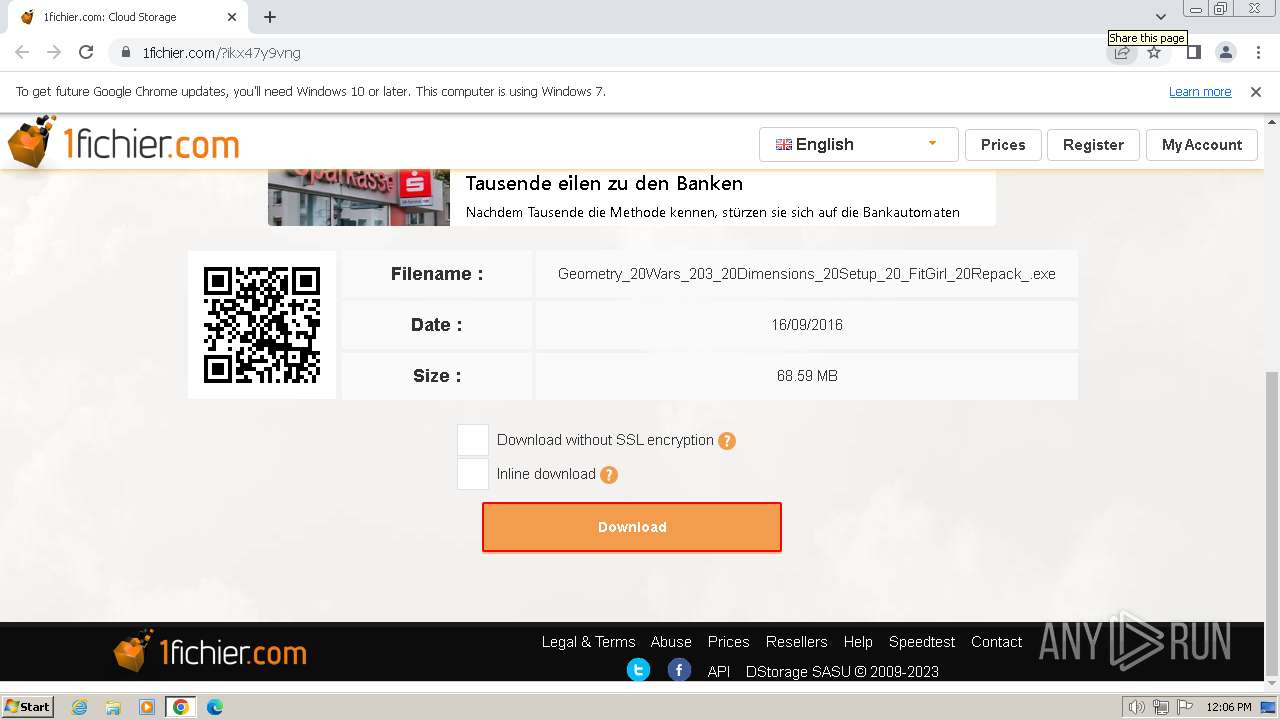Click the date value 16/09/2016
This screenshot has width=1280, height=720.
click(807, 325)
